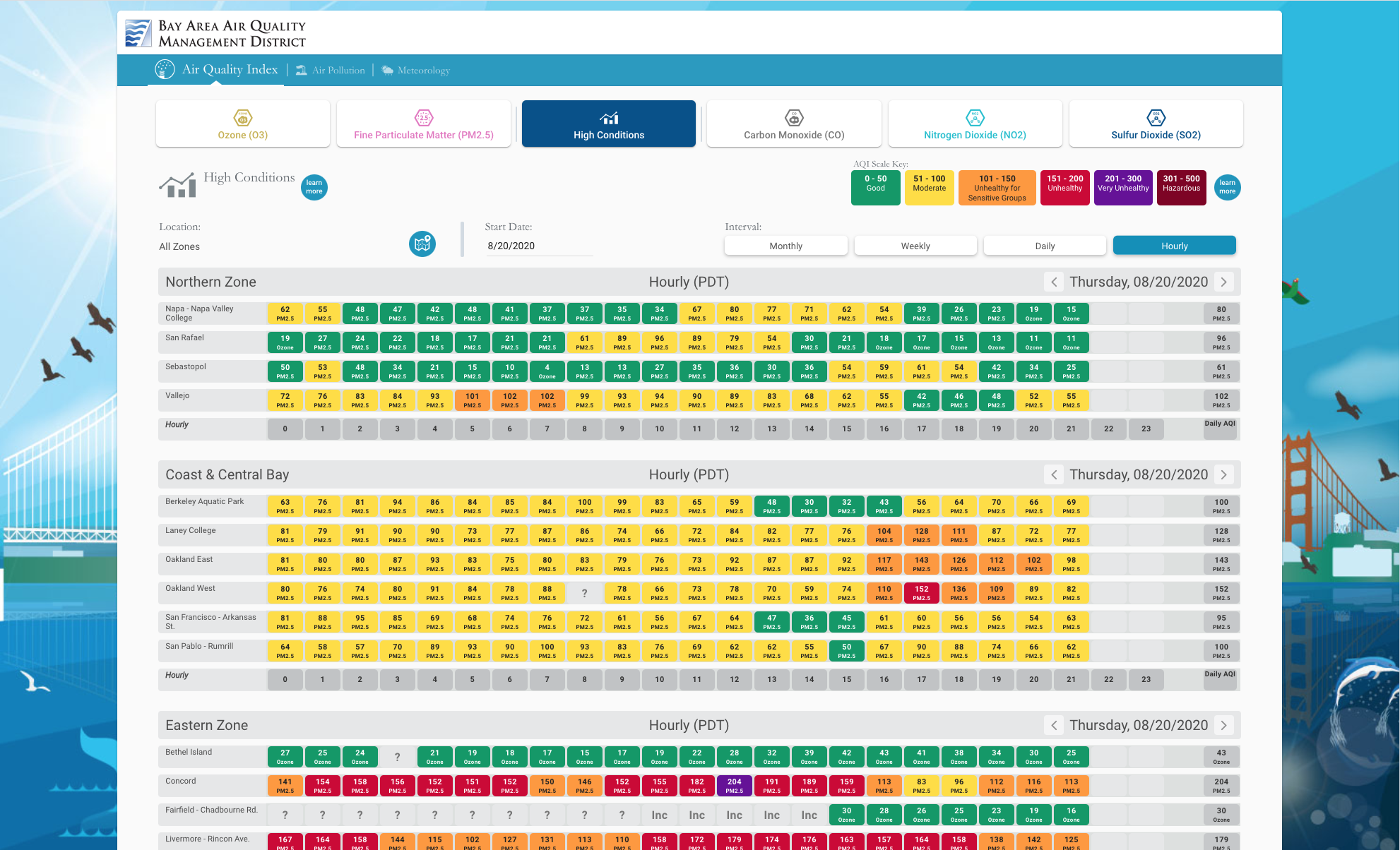The width and height of the screenshot is (1400, 850).
Task: Click the Meteorology cloud icon
Action: tap(388, 70)
